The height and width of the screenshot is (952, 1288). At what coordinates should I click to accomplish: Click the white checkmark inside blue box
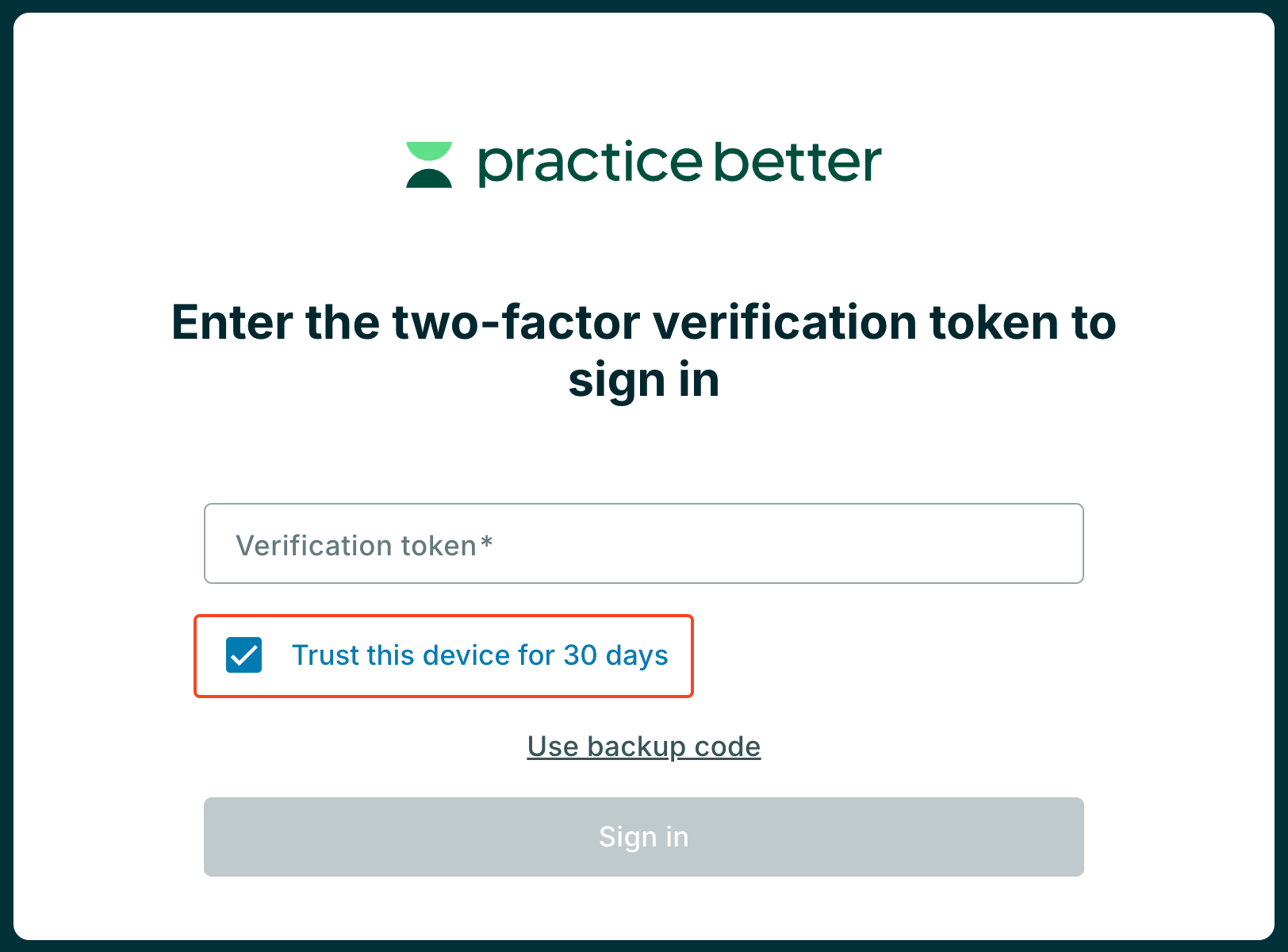tap(243, 655)
